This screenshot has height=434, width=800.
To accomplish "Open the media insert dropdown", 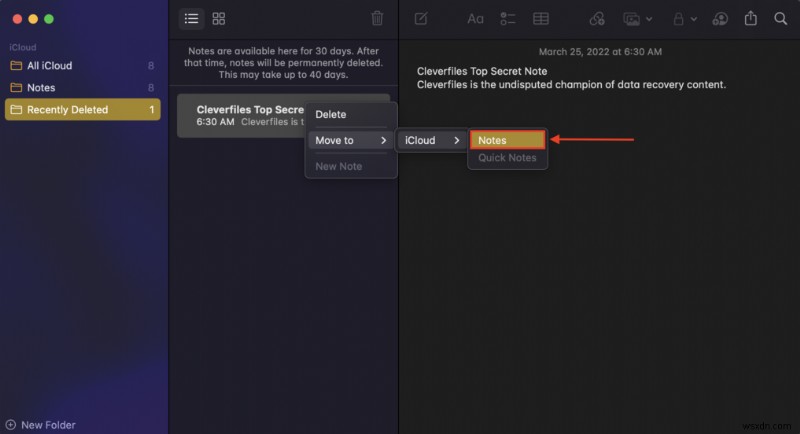I will pos(637,18).
